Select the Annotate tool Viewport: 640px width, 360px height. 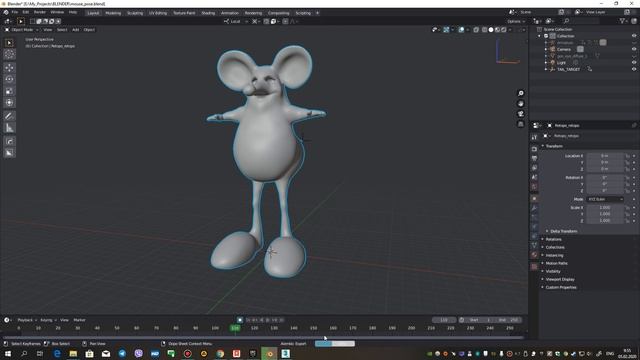[9, 116]
